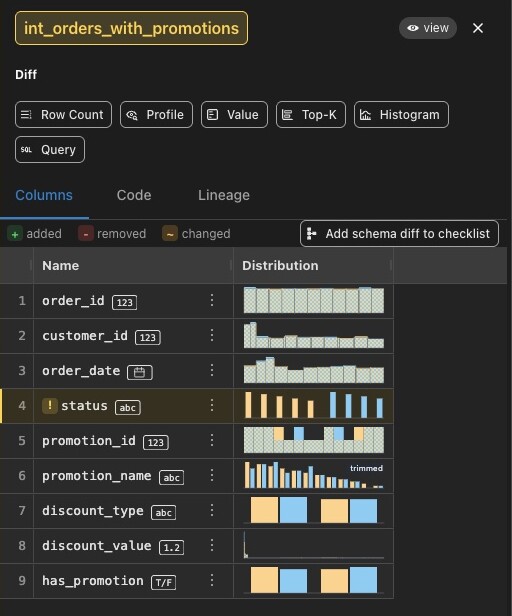Click the T/F boolean badge for has_promotion
Screen dimensions: 512x616
[163, 582]
